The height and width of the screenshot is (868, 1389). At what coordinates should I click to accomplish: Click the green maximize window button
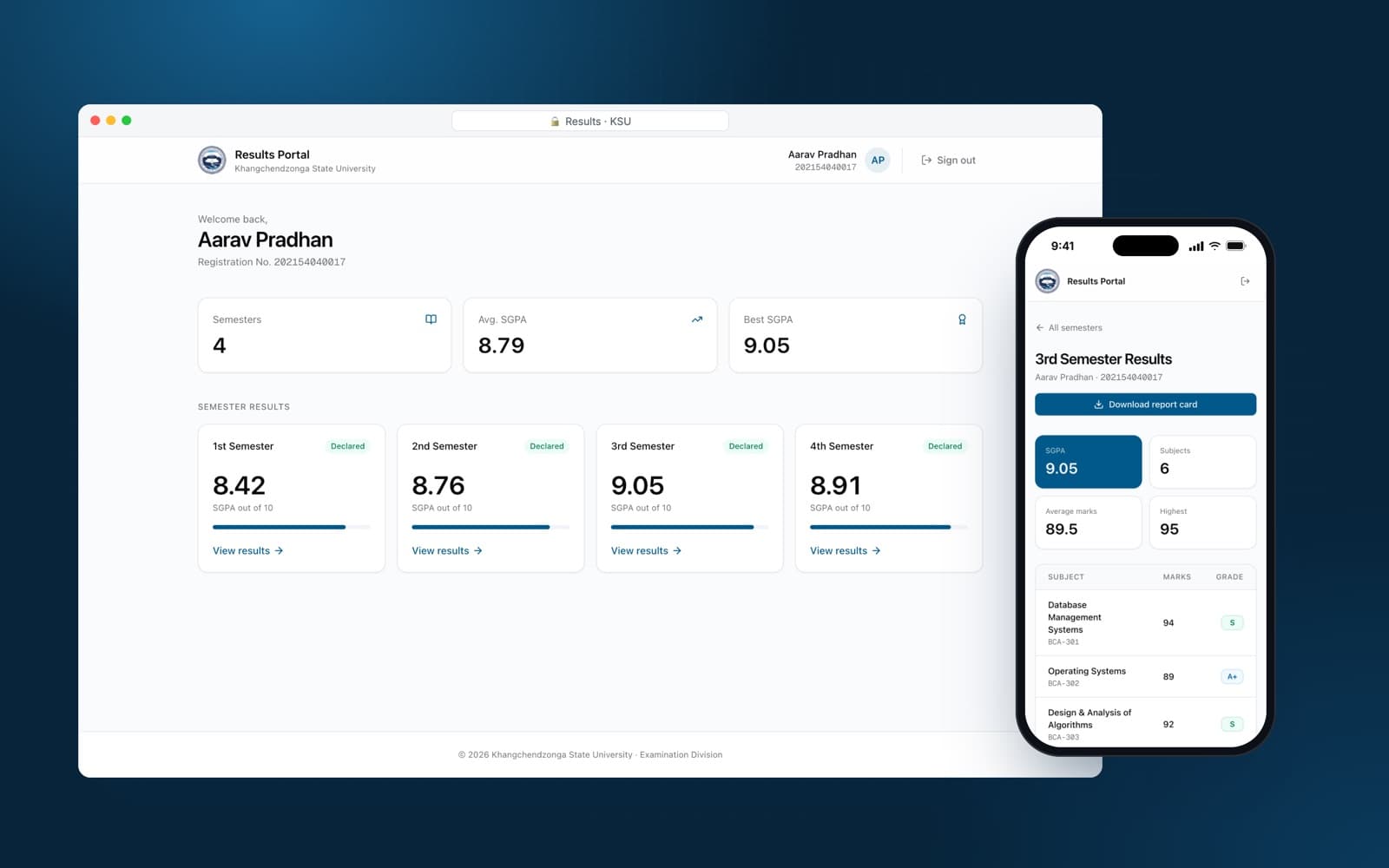pos(127,121)
